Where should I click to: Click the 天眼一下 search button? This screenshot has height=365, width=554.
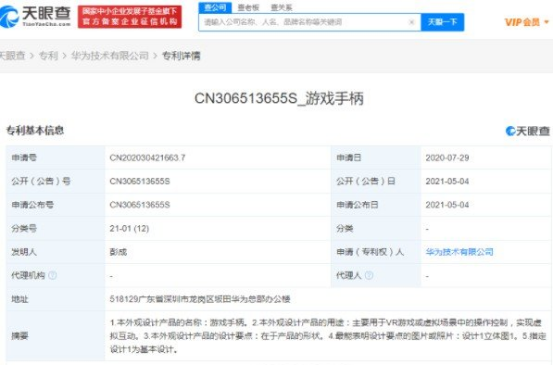[x=442, y=22]
